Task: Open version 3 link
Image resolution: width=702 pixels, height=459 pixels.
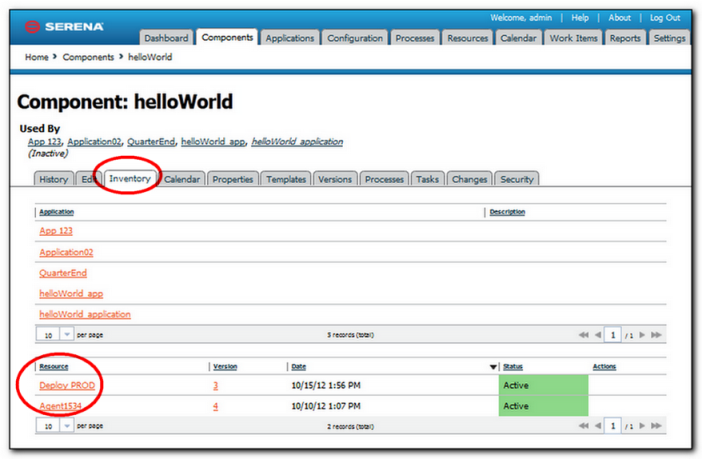Action: coord(216,386)
